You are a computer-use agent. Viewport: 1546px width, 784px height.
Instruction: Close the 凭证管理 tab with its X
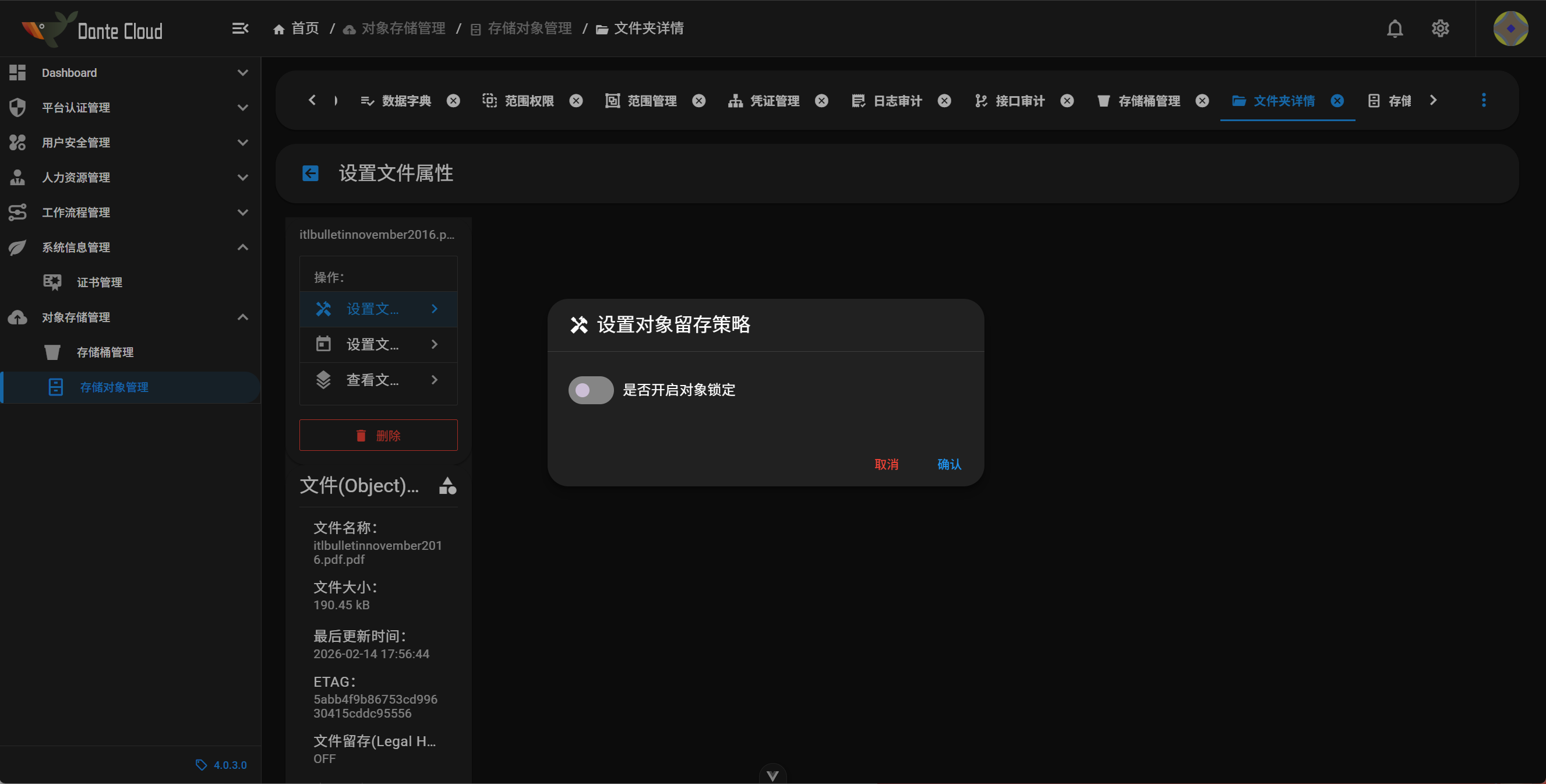pyautogui.click(x=821, y=100)
